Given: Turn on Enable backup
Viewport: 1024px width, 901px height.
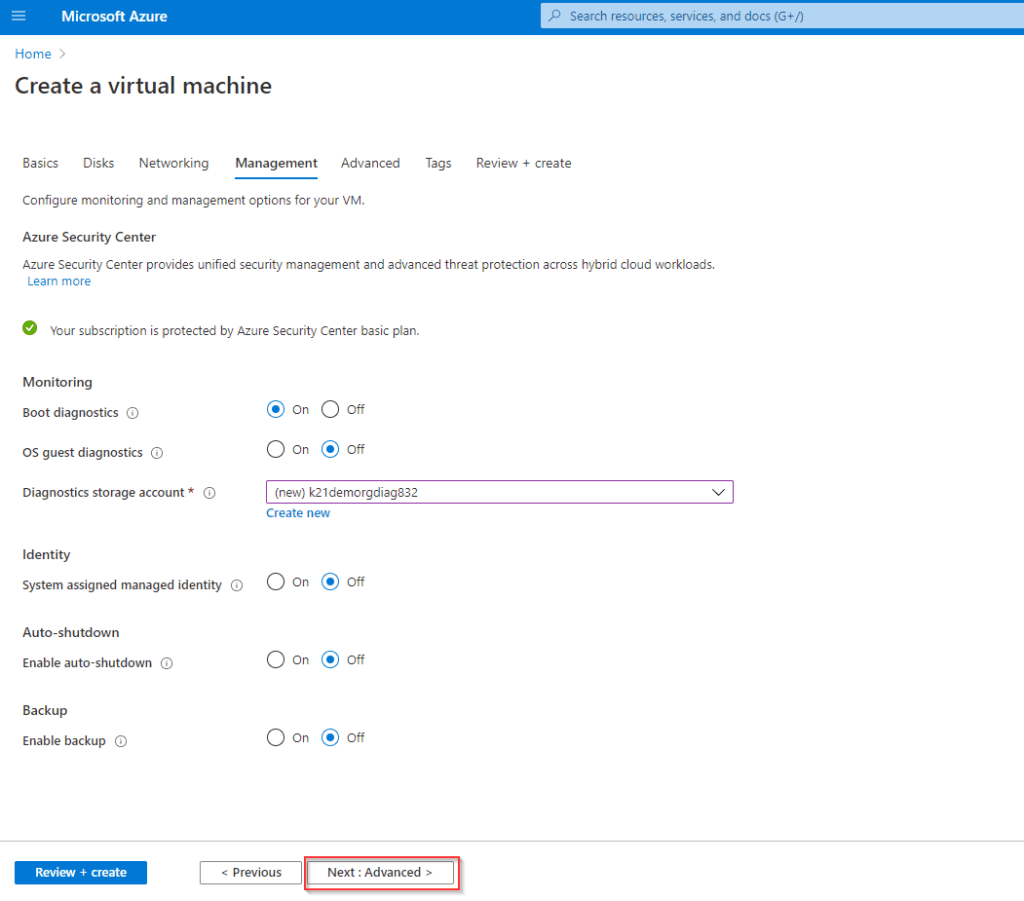Looking at the screenshot, I should click(x=275, y=737).
